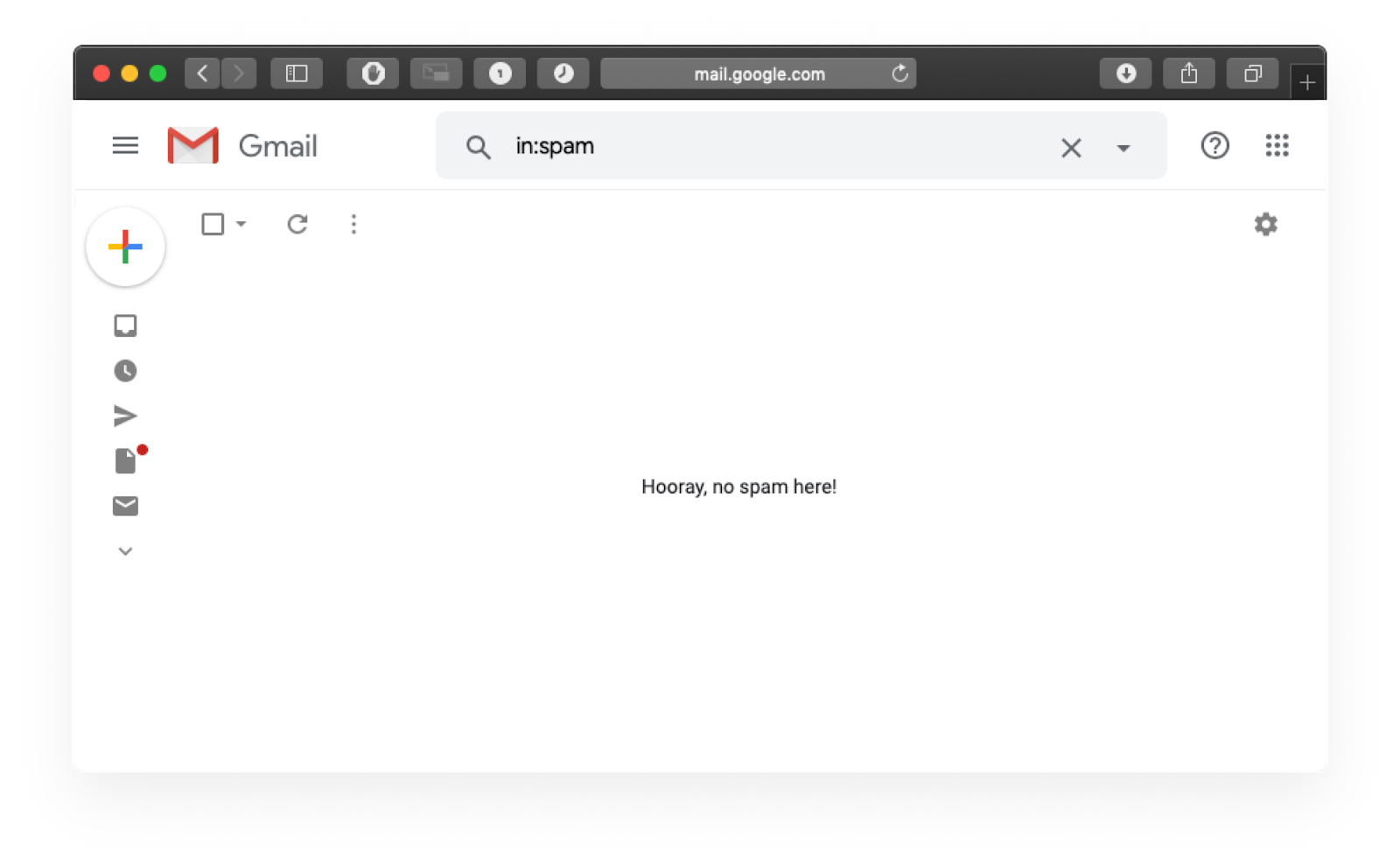Go forward in Safari

pos(239,73)
